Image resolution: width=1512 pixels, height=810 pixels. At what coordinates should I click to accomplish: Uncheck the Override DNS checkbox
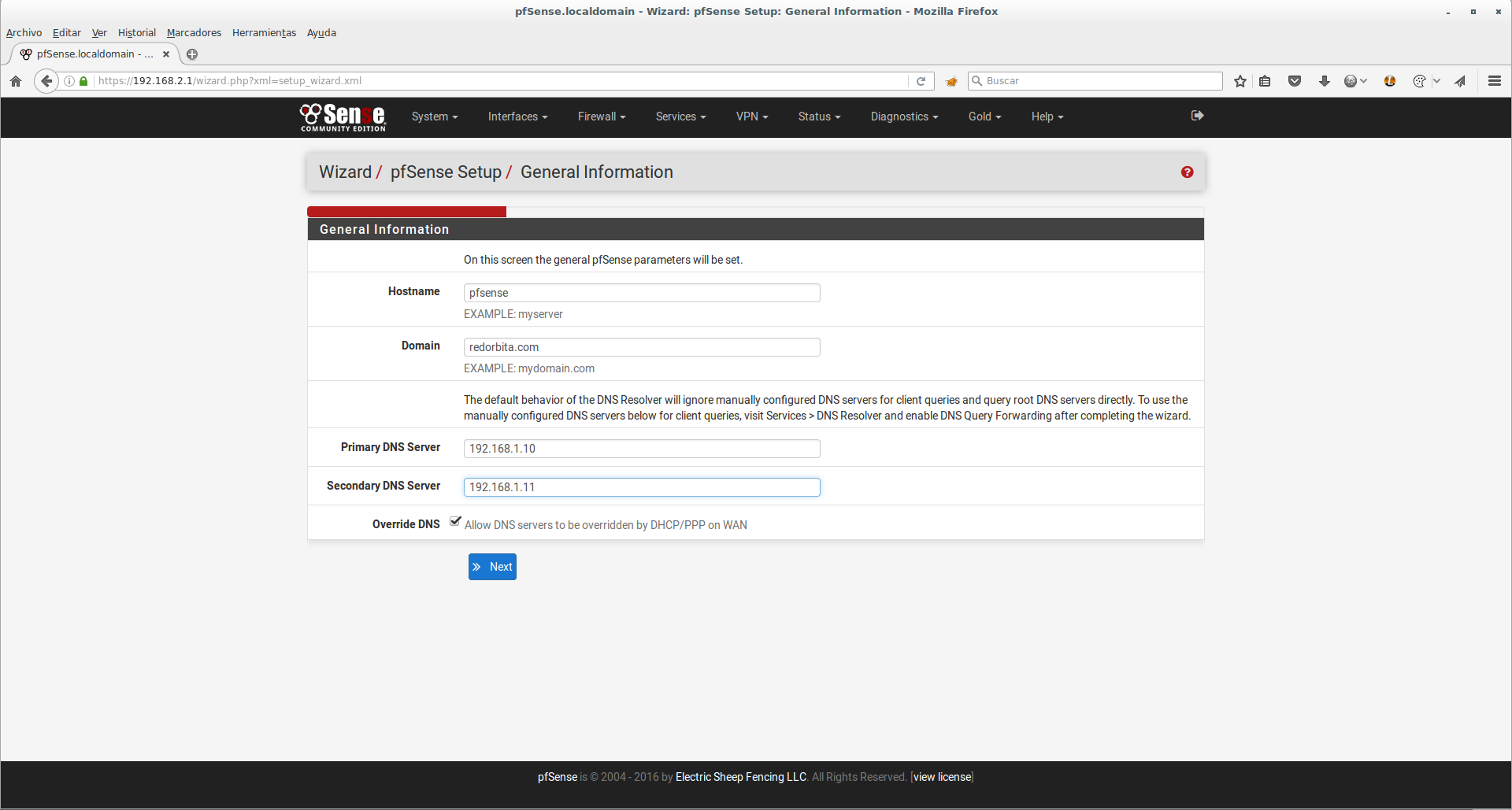[455, 521]
